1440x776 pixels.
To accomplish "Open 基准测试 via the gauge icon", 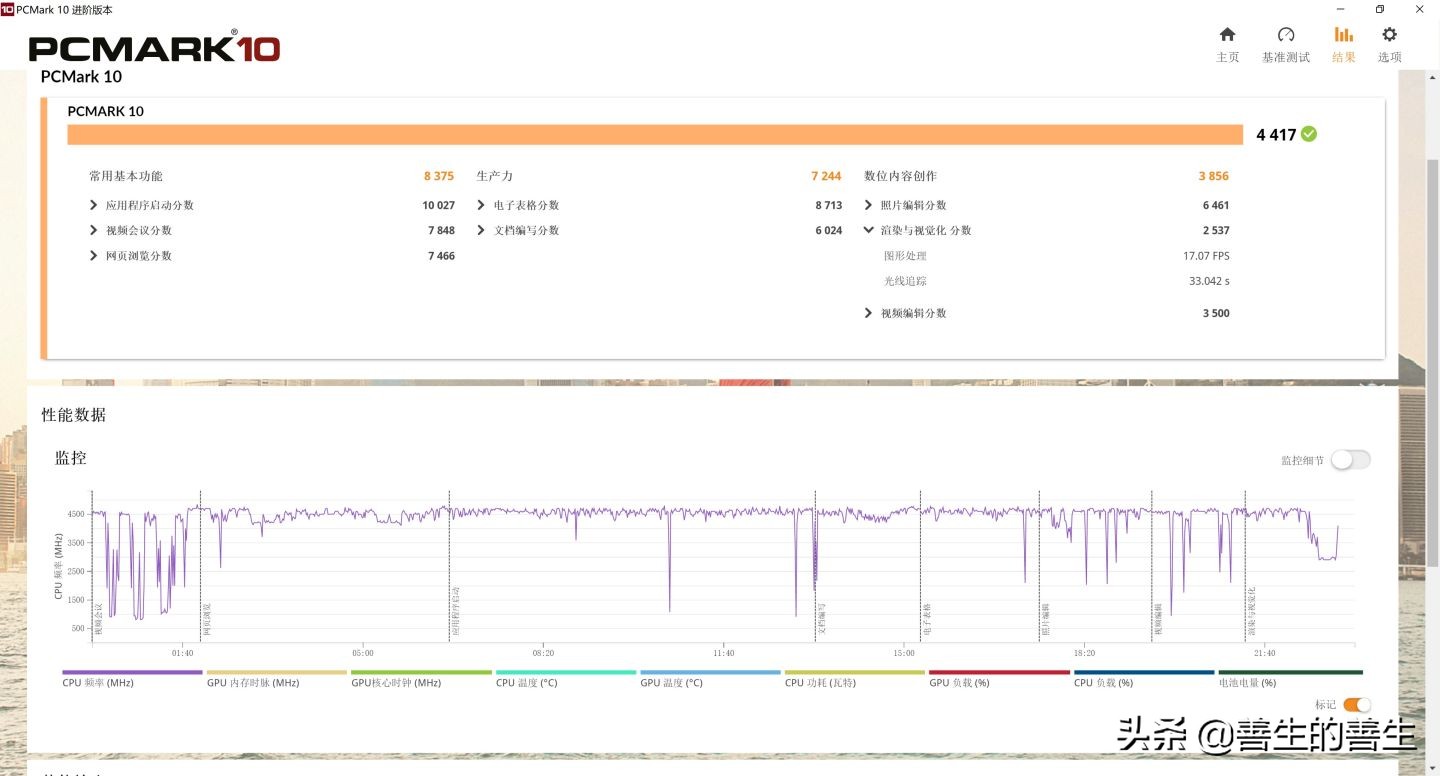I will pyautogui.click(x=1284, y=40).
